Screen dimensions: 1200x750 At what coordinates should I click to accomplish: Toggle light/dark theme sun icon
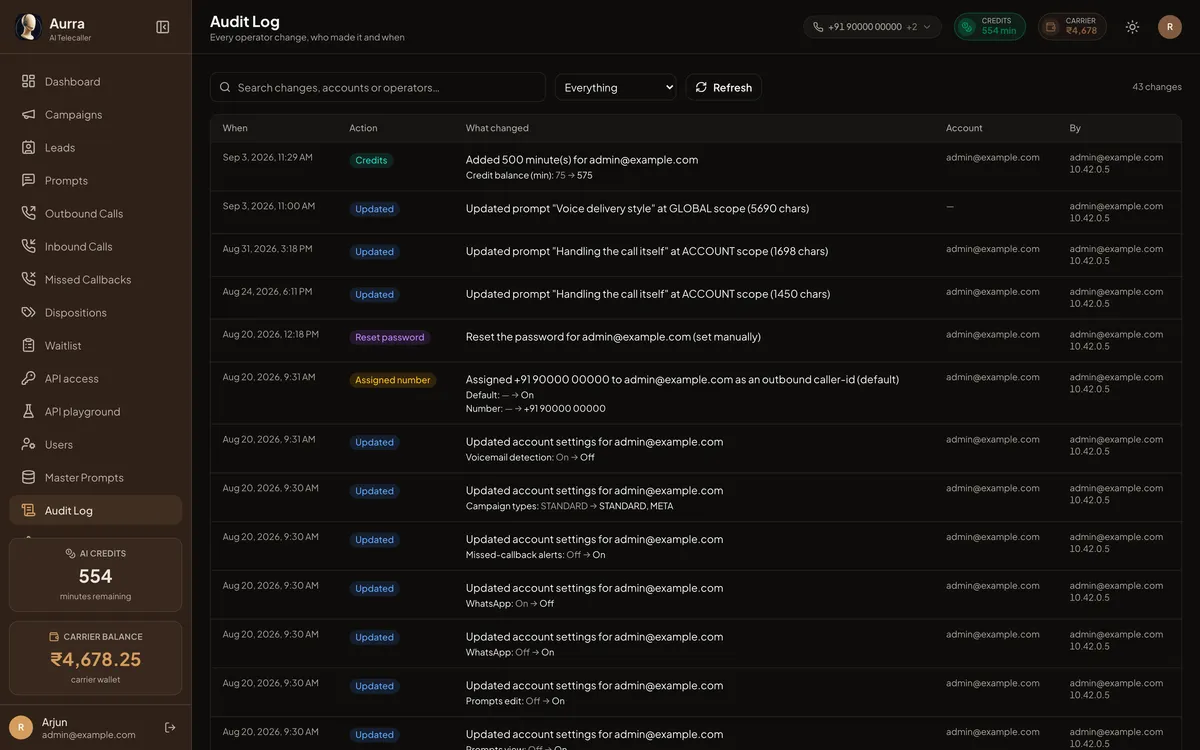(1132, 27)
